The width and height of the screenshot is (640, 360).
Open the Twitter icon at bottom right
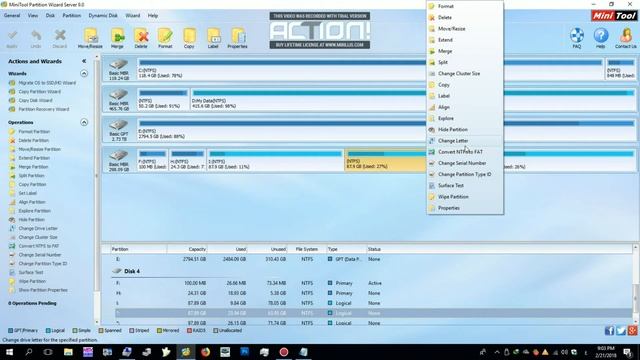point(621,331)
